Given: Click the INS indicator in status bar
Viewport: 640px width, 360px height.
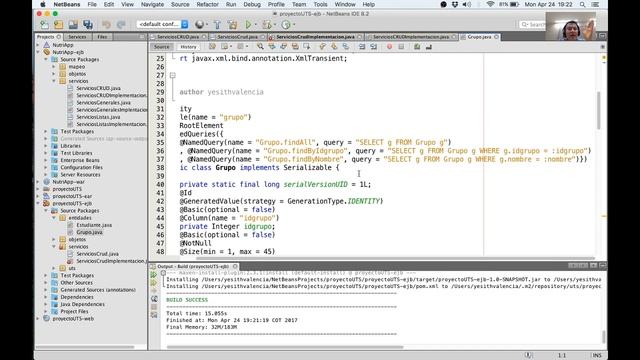Looking at the screenshot, I should coord(597,356).
